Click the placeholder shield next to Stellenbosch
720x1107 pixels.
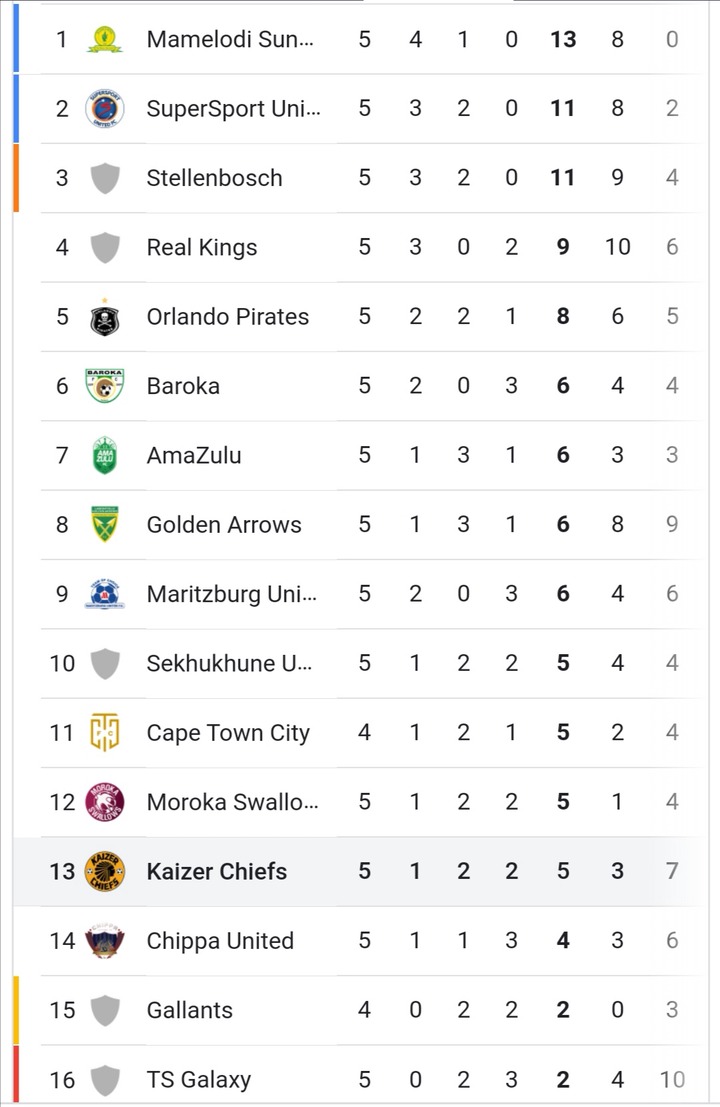coord(105,178)
